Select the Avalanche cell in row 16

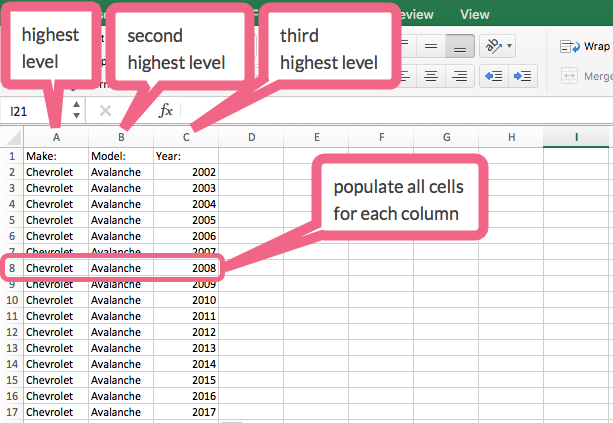(121, 396)
